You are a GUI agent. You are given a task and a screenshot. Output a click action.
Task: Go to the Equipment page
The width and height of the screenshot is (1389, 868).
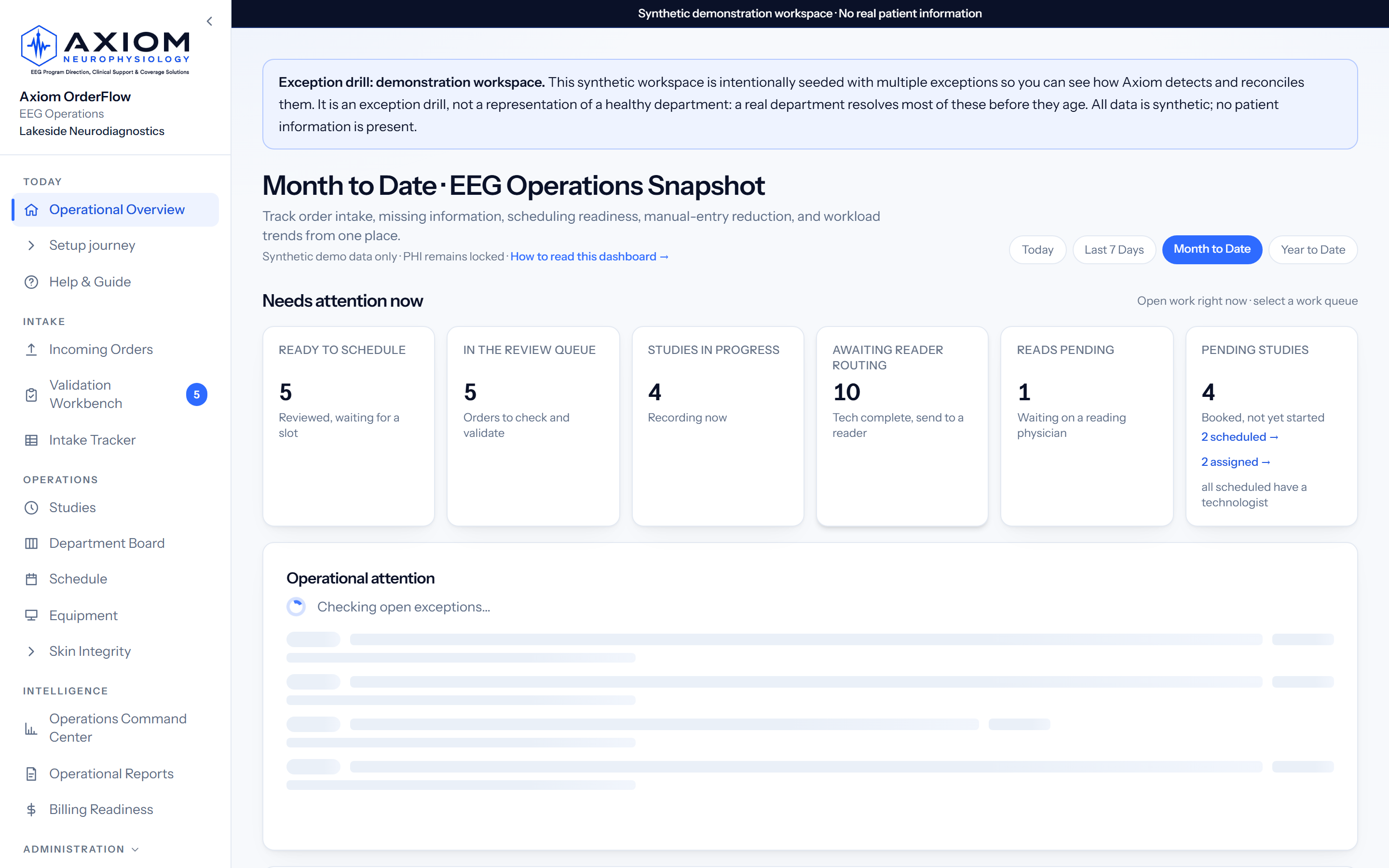click(115, 615)
